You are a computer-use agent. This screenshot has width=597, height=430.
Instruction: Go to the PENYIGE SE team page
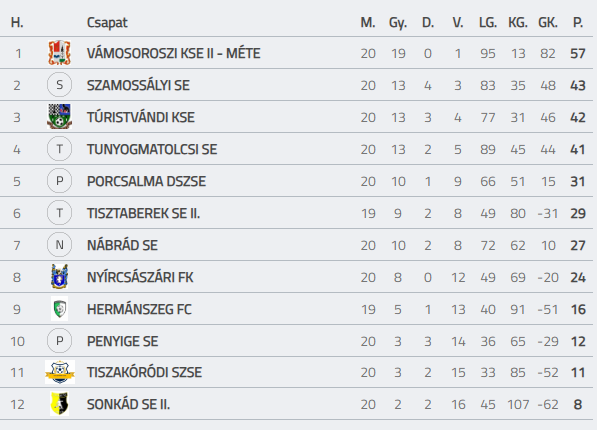(x=123, y=341)
